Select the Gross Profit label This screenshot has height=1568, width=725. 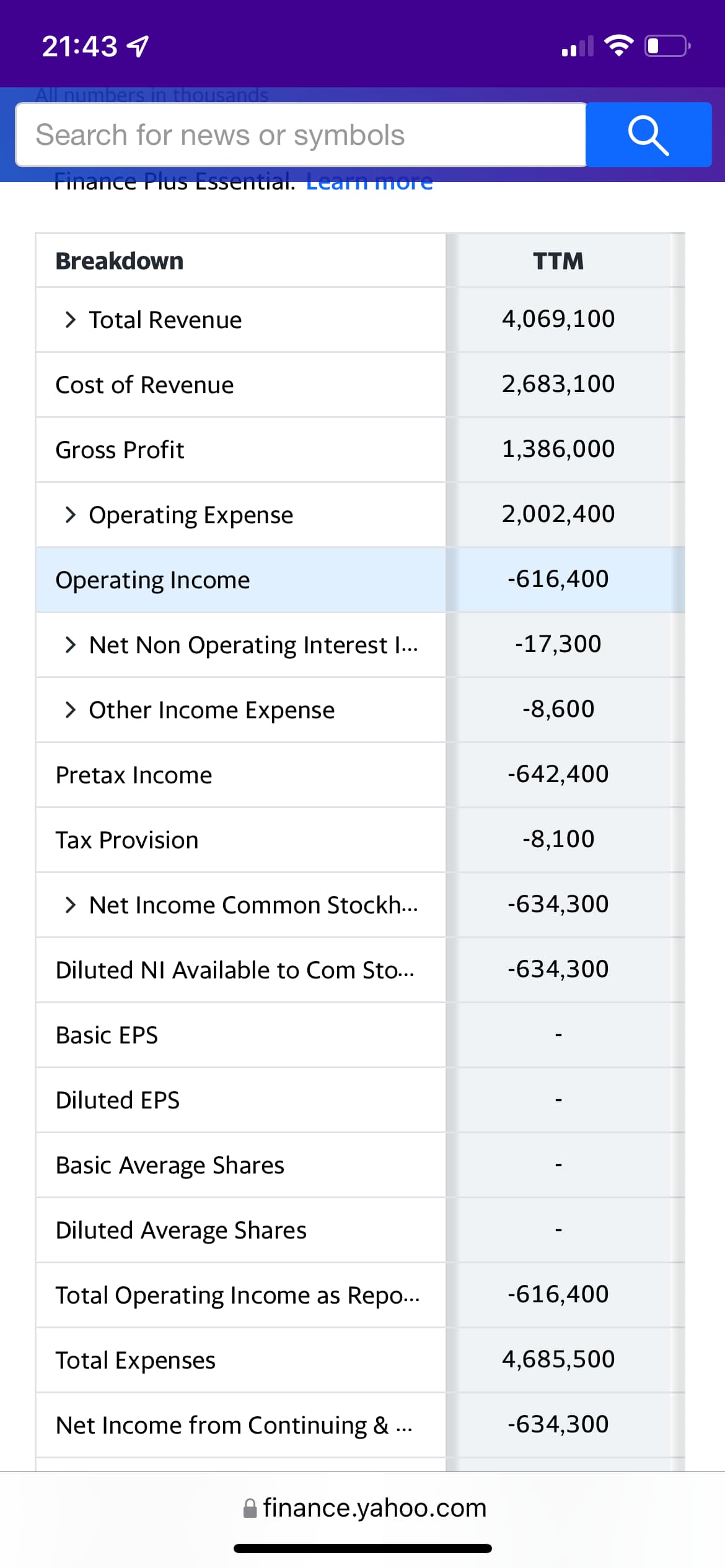pos(120,450)
